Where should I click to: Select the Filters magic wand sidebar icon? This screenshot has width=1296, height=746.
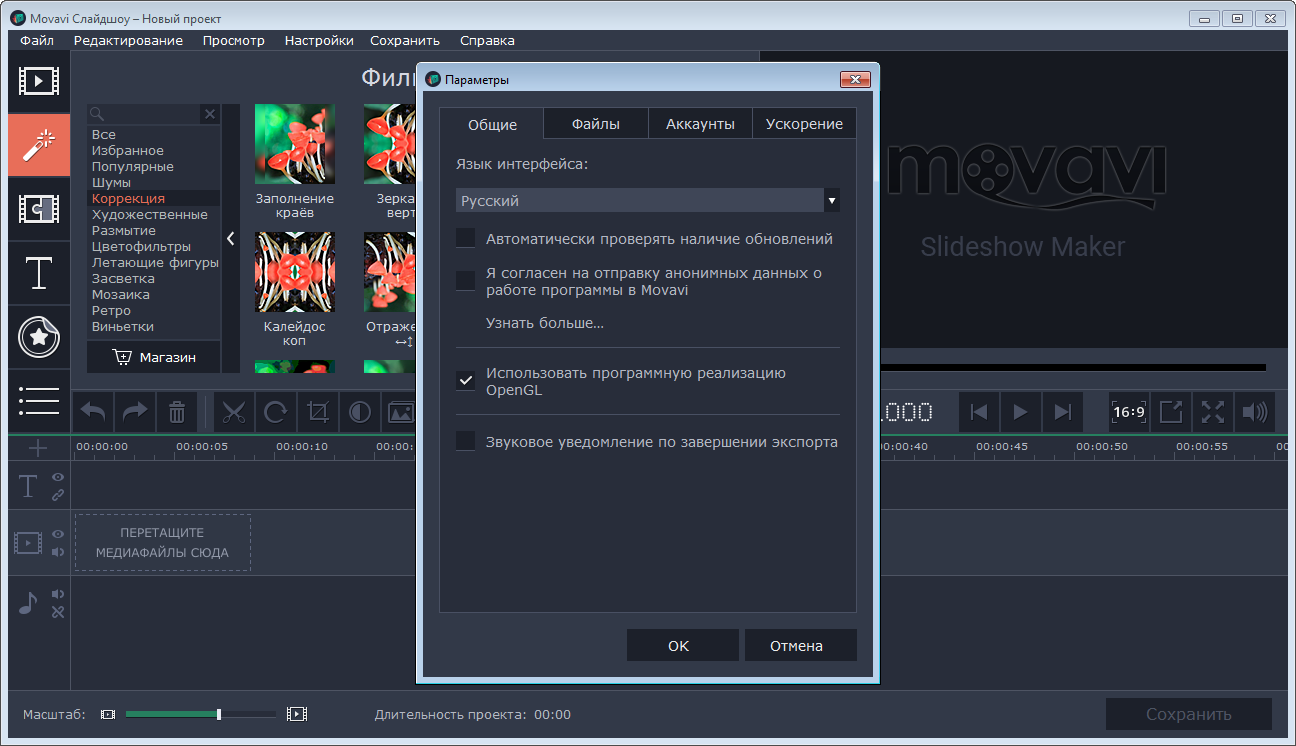tap(39, 145)
